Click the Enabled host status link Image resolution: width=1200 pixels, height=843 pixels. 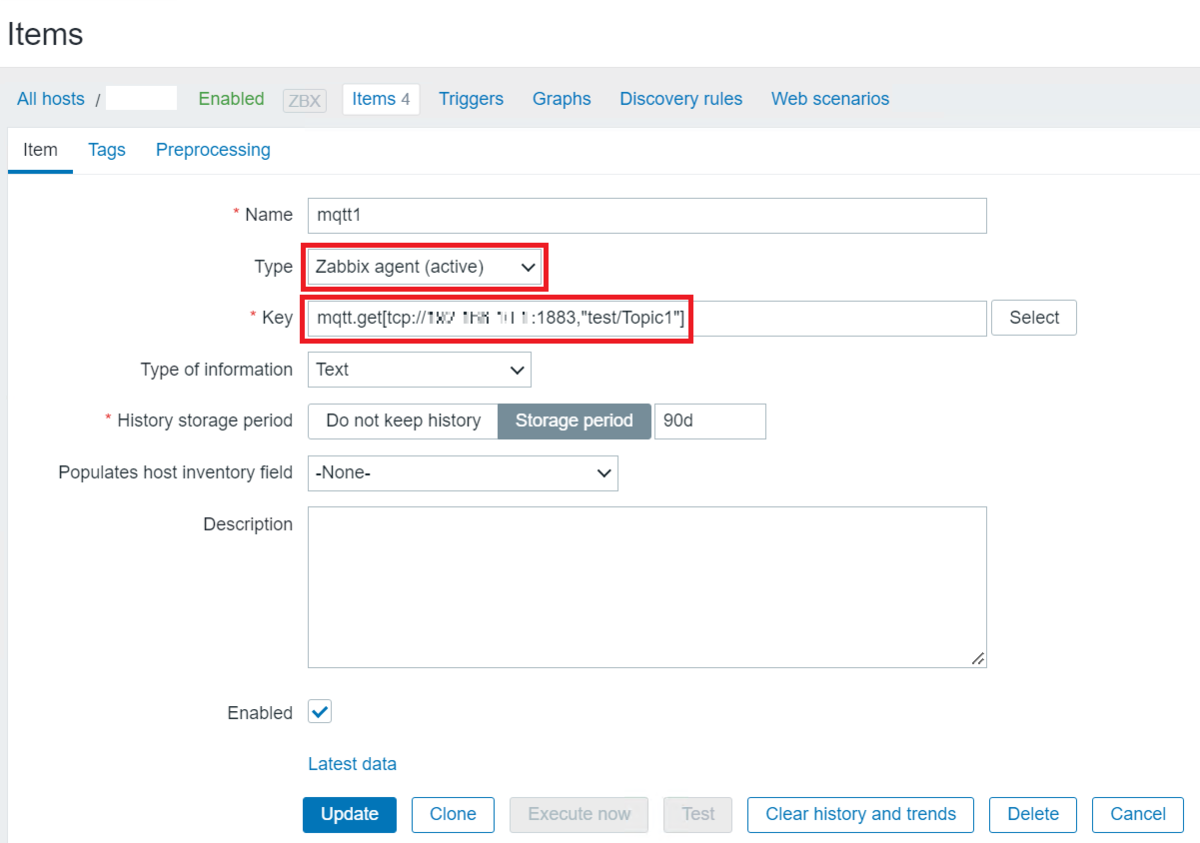[x=231, y=99]
